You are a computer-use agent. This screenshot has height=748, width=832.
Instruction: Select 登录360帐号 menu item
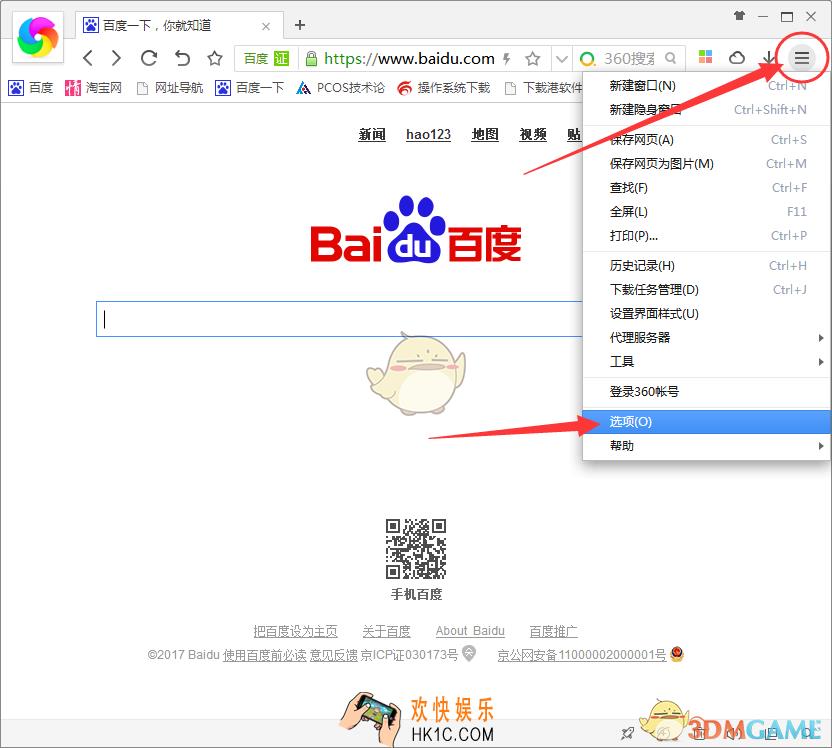pyautogui.click(x=706, y=392)
